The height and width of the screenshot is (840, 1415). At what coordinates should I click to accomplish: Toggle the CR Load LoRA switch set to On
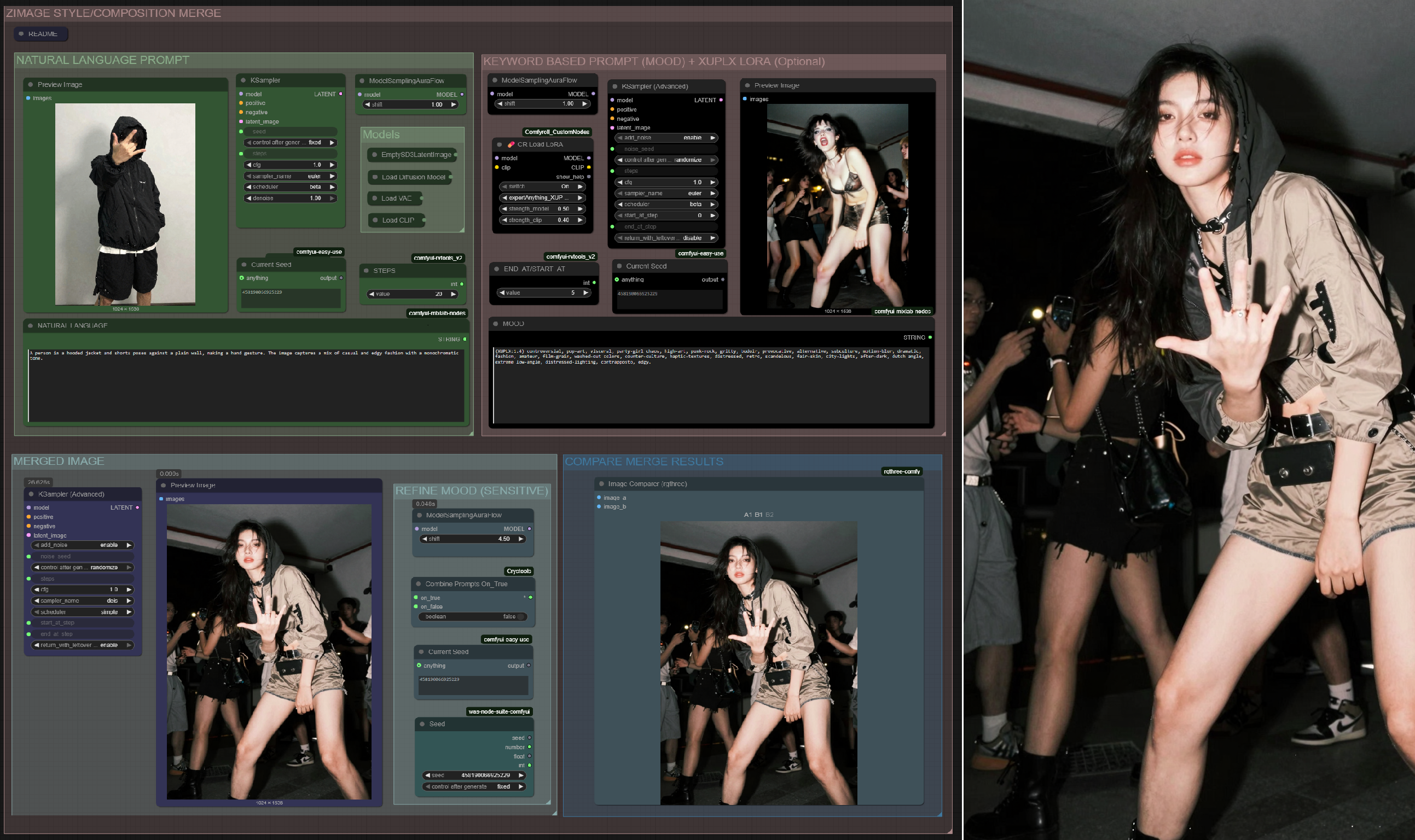[542, 186]
